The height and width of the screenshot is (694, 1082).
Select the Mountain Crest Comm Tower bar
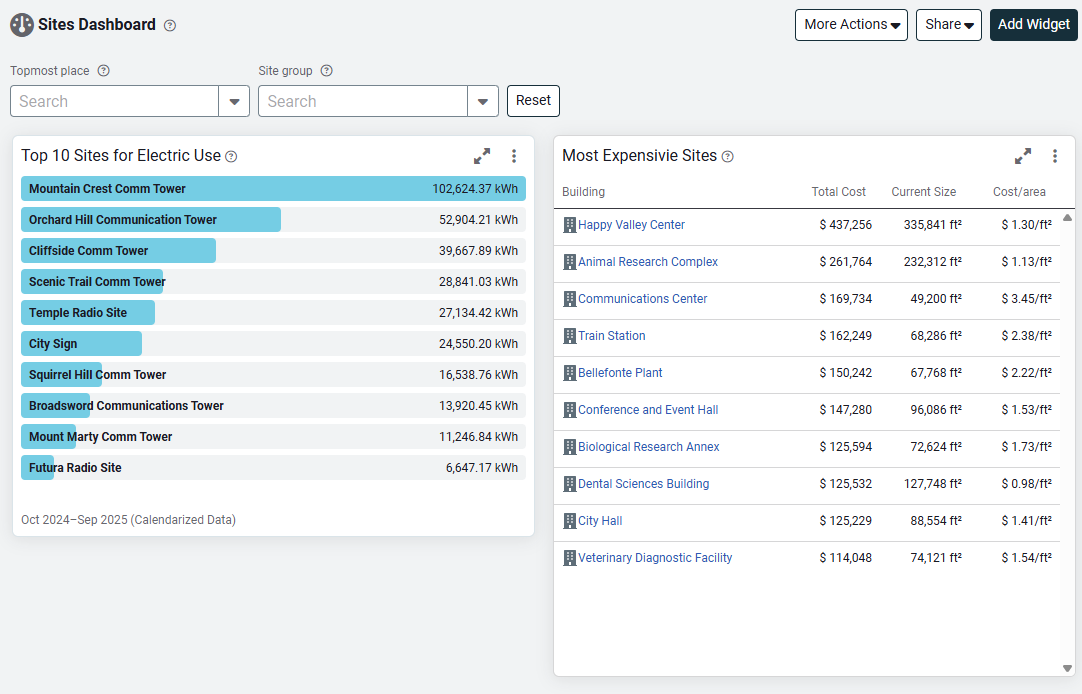(x=273, y=189)
